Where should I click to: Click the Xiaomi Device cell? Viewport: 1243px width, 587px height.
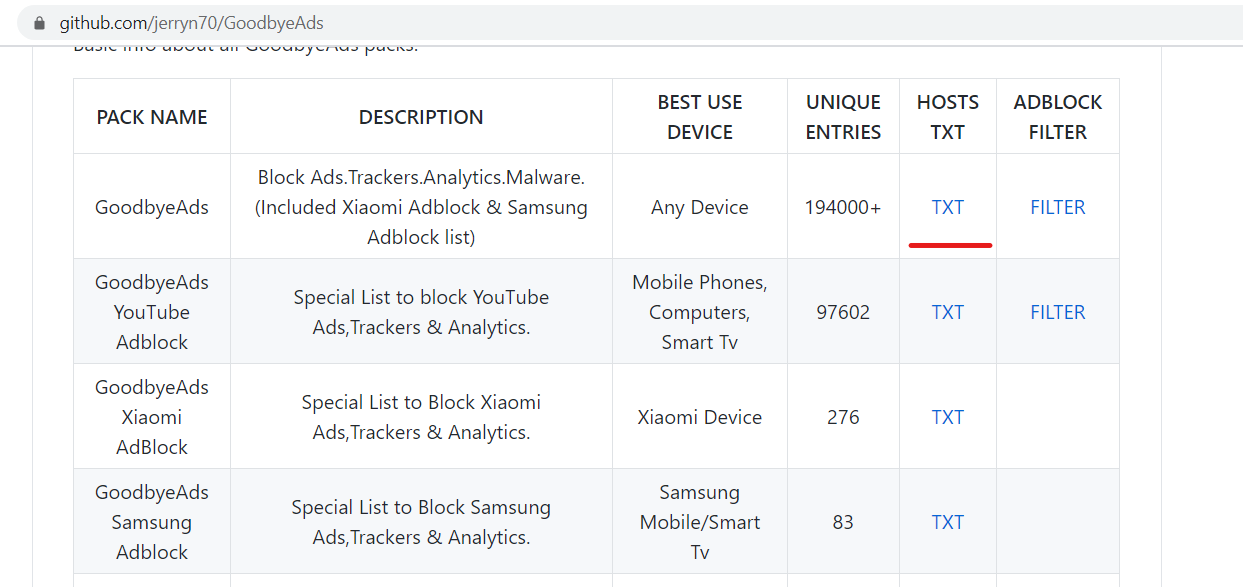[700, 417]
